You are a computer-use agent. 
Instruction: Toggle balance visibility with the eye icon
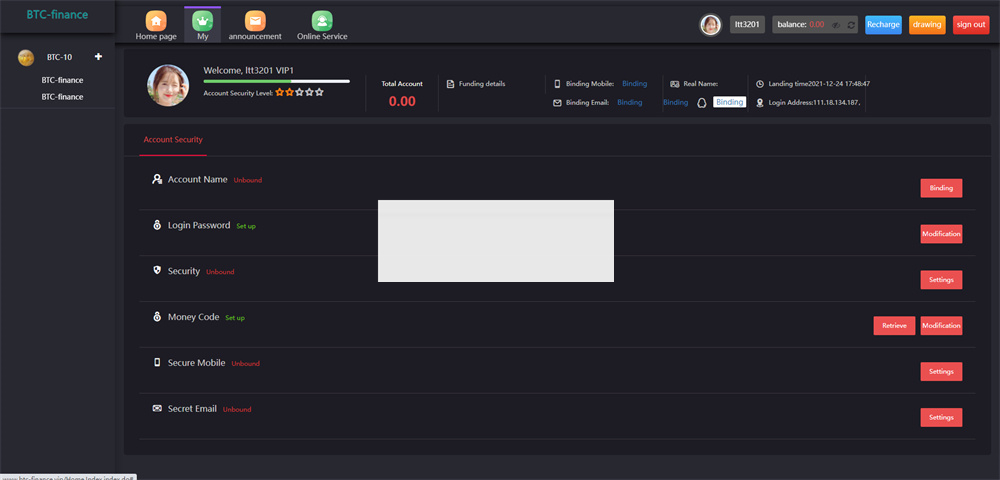pos(835,25)
